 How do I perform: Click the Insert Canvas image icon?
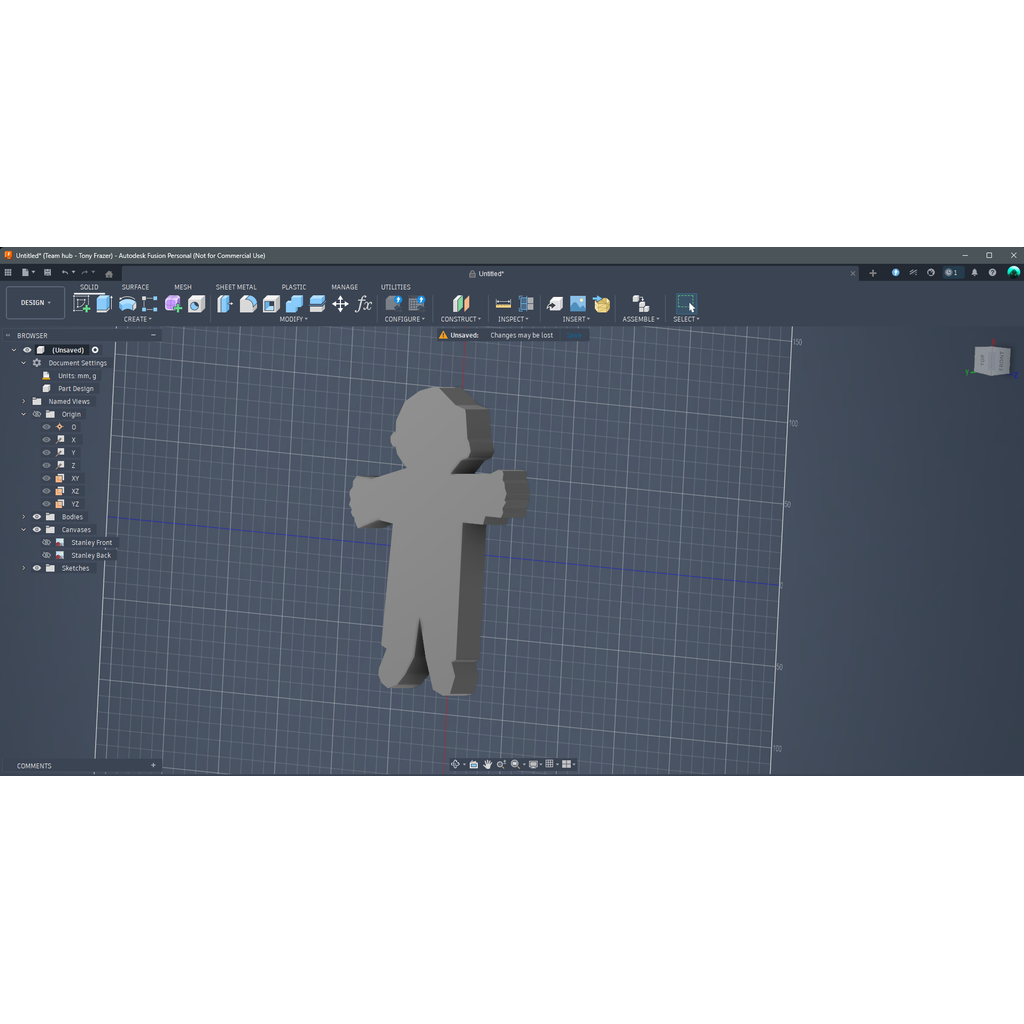point(578,304)
